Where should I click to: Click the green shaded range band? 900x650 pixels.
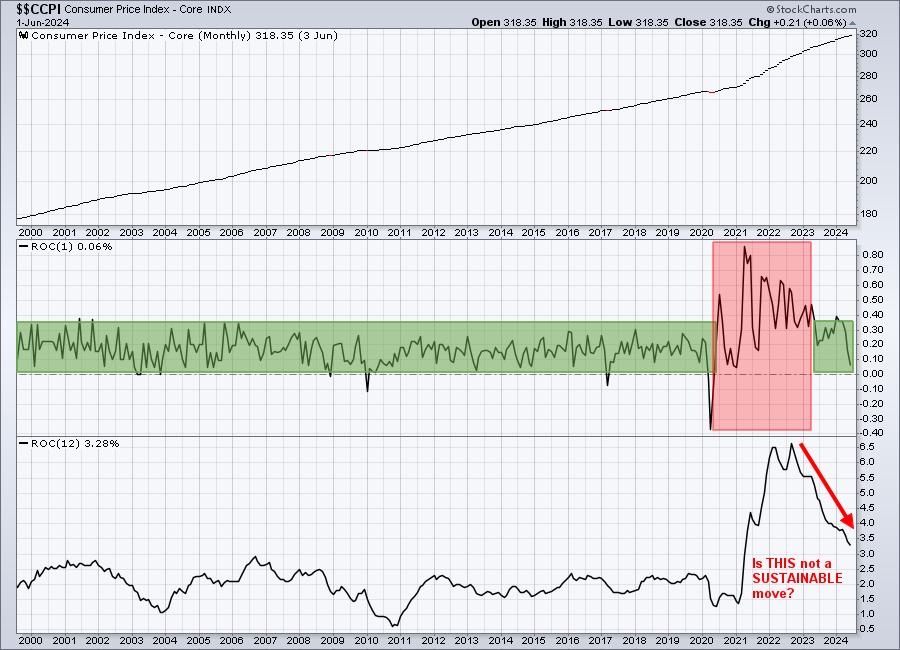point(360,347)
